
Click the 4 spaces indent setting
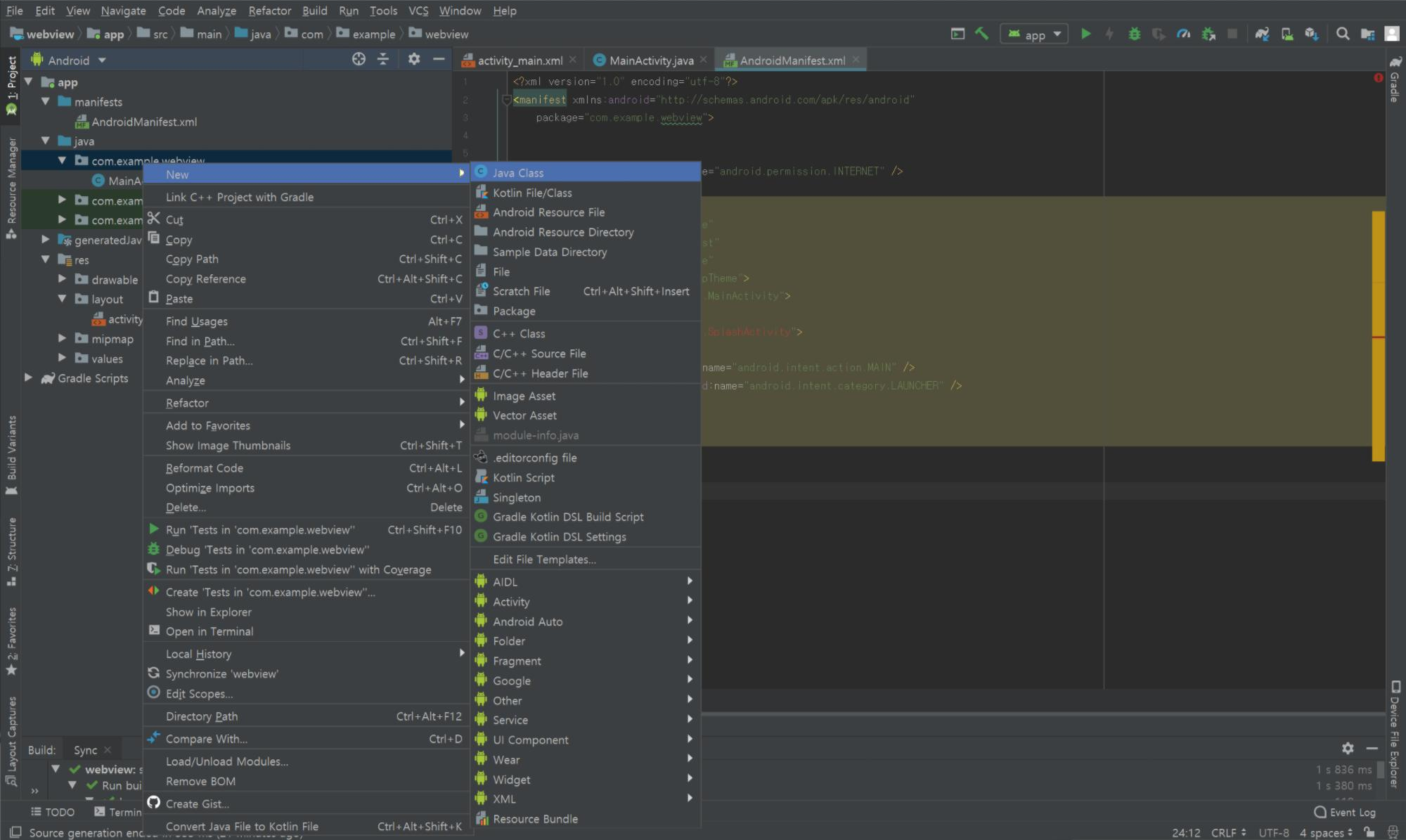tap(1324, 833)
